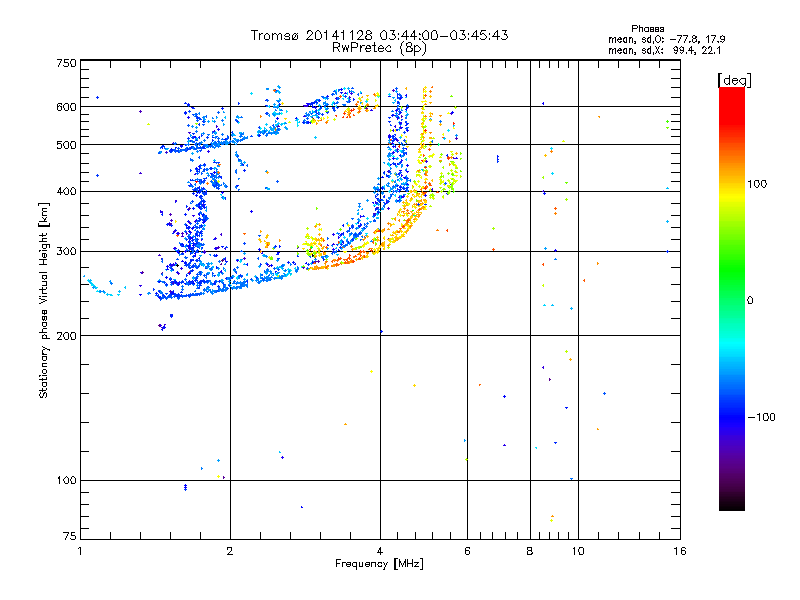800x600 pixels.
Task: Click the x-axis tick label '4'
Action: click(x=380, y=551)
